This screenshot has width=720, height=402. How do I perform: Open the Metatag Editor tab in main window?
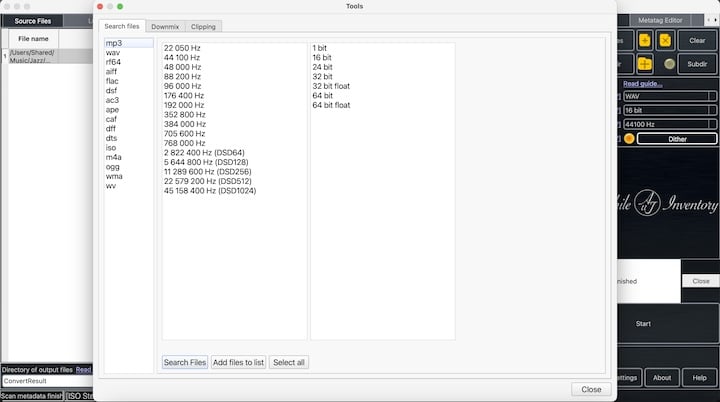(x=660, y=20)
